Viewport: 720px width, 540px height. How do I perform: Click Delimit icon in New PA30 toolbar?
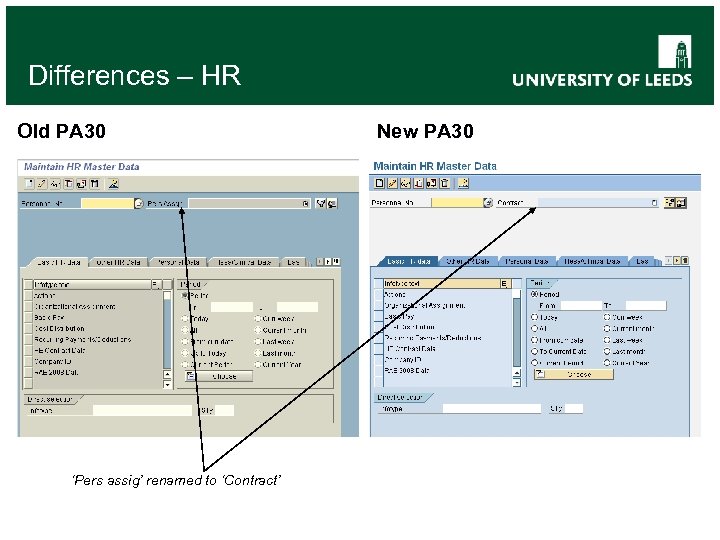pyautogui.click(x=431, y=183)
